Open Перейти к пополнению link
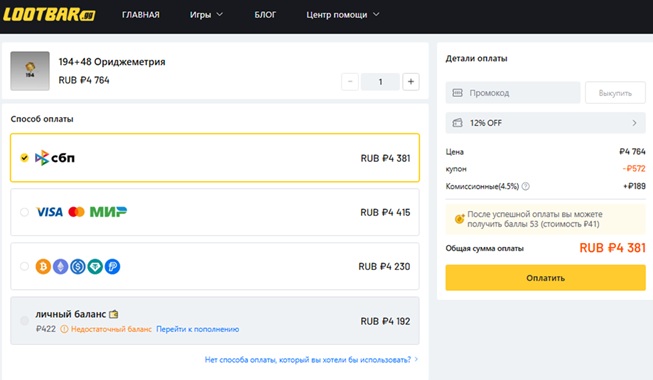 (197, 329)
